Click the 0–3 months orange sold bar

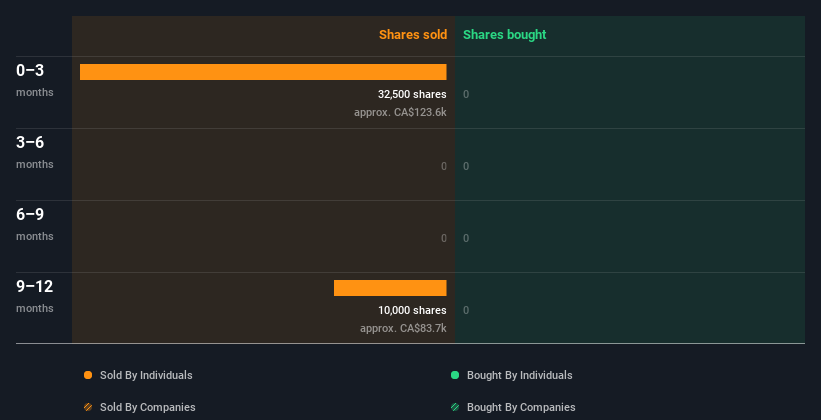[x=263, y=72]
